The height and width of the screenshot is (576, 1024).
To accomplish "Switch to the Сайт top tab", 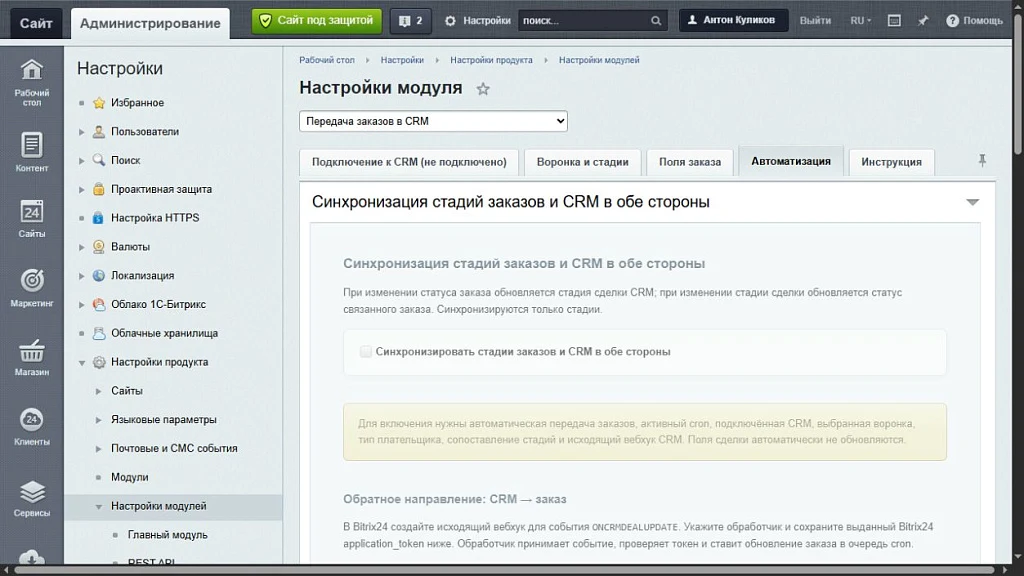I will pyautogui.click(x=36, y=24).
